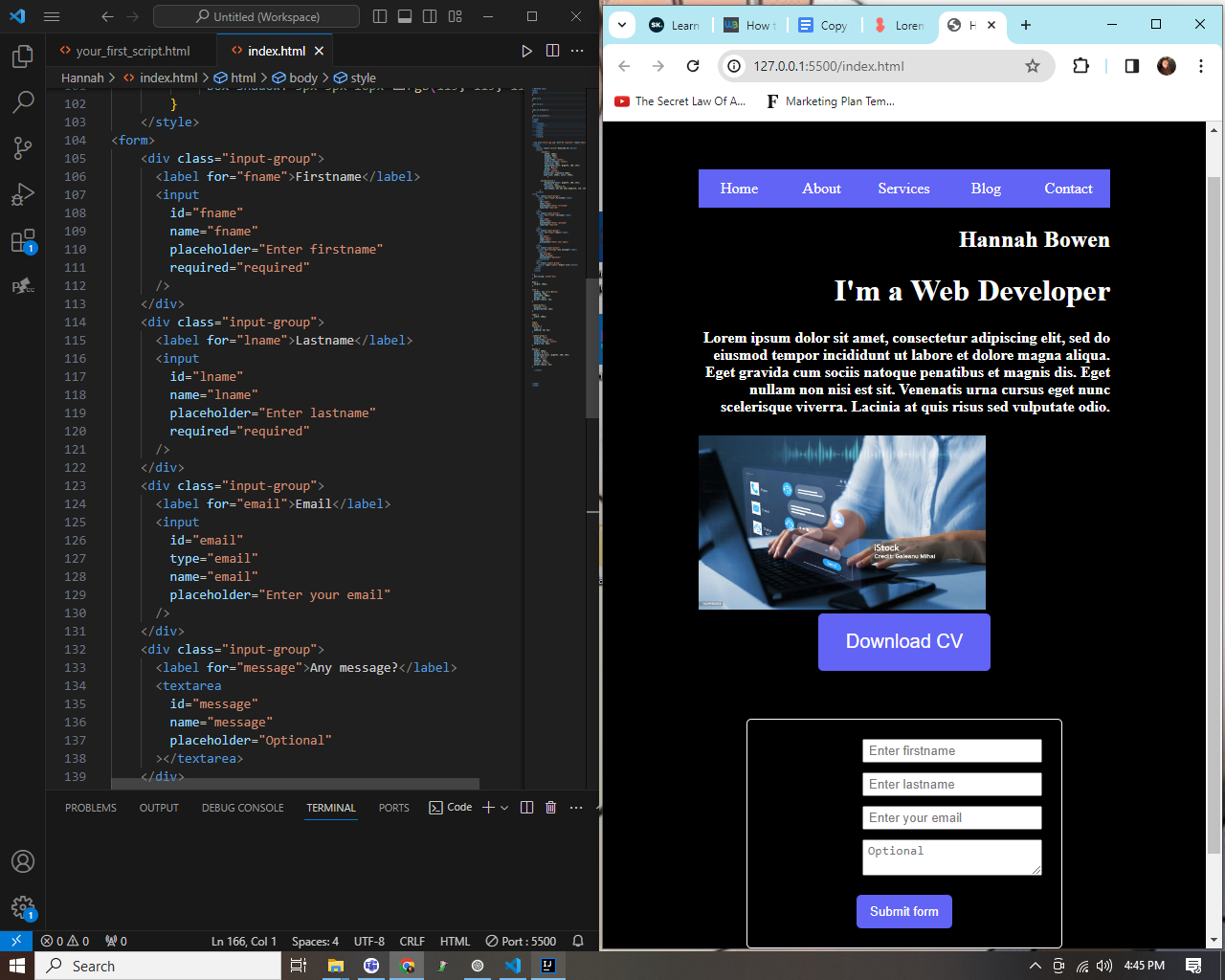Change the CRLF line ending setting
The image size is (1225, 980).
(412, 941)
